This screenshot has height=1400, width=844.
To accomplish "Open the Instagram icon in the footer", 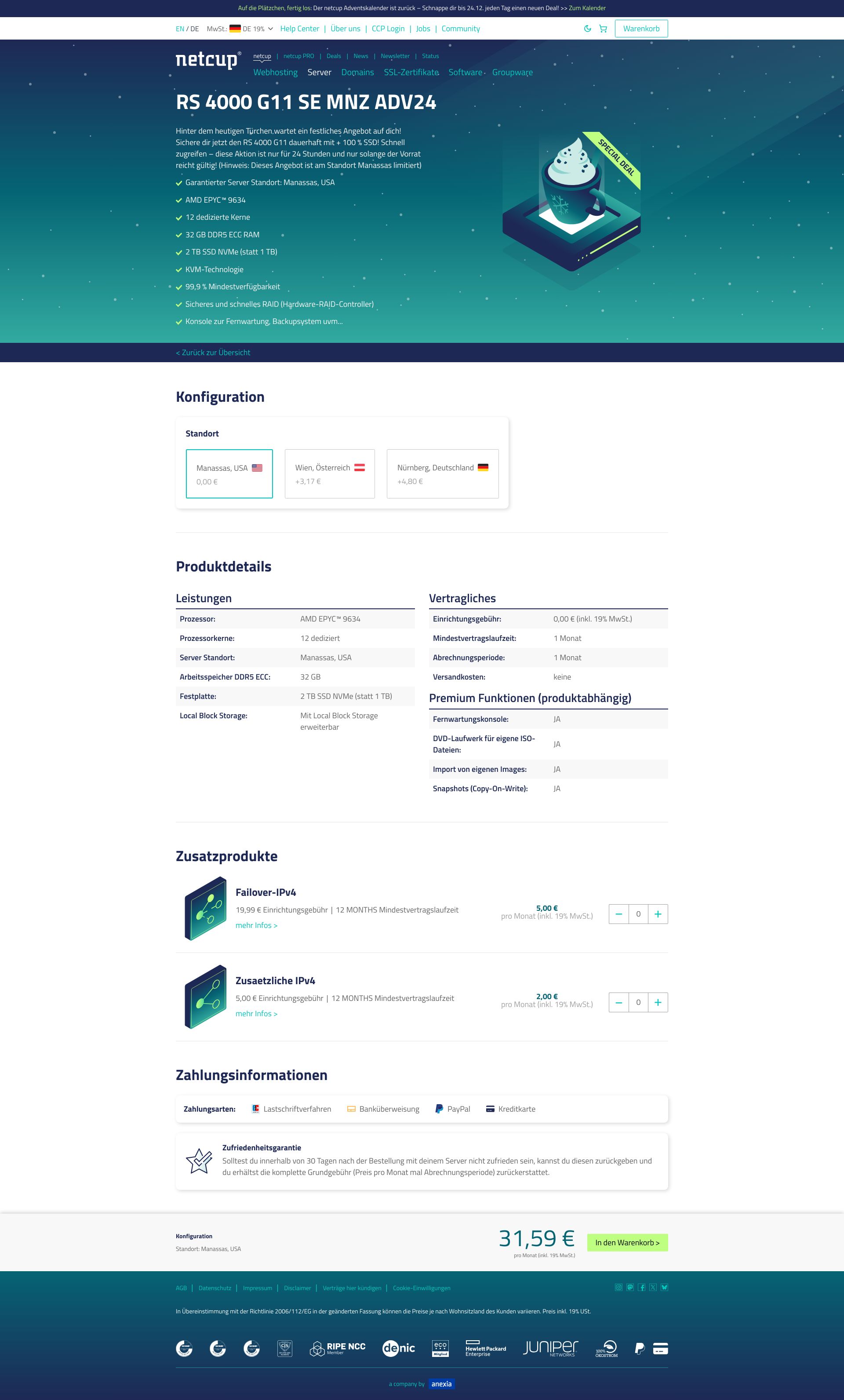I will [x=618, y=1287].
